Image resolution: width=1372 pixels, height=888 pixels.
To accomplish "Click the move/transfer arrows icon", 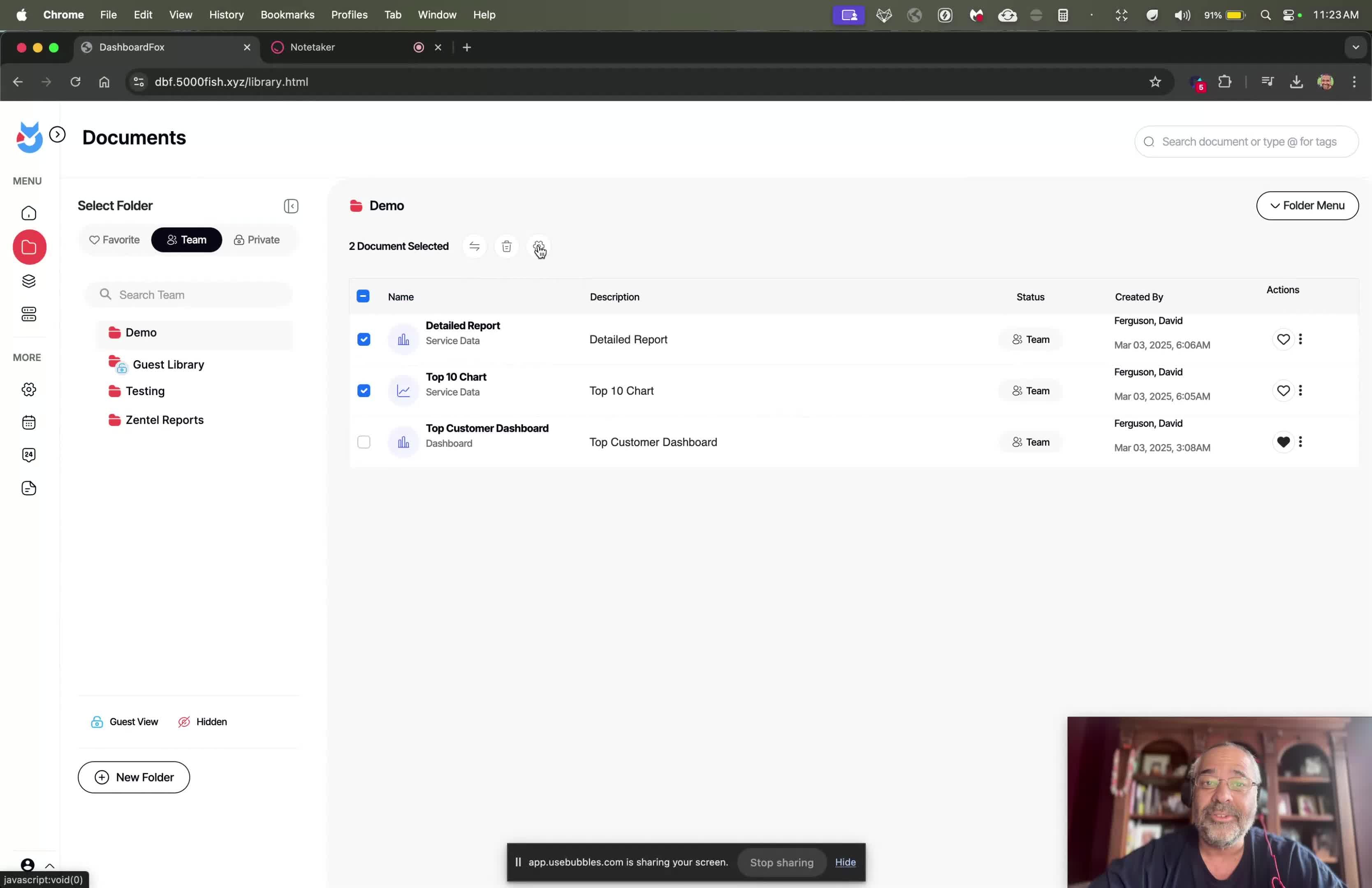I will pyautogui.click(x=474, y=247).
